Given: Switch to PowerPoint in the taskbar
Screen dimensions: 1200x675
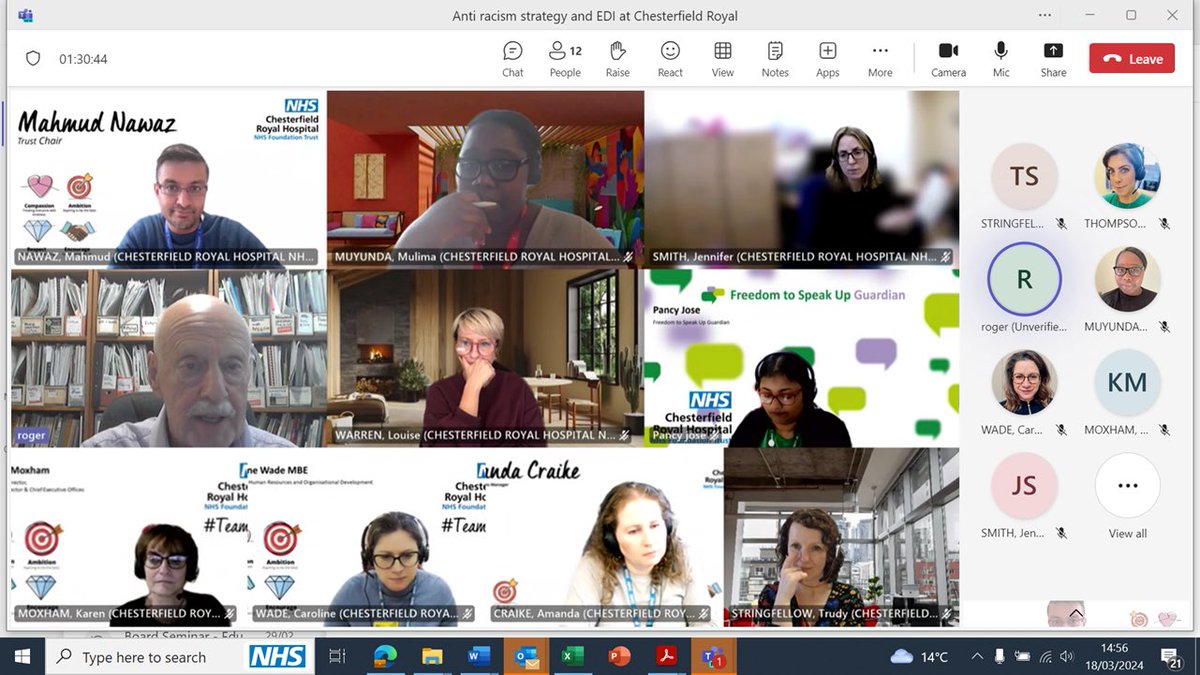Looking at the screenshot, I should [x=619, y=657].
